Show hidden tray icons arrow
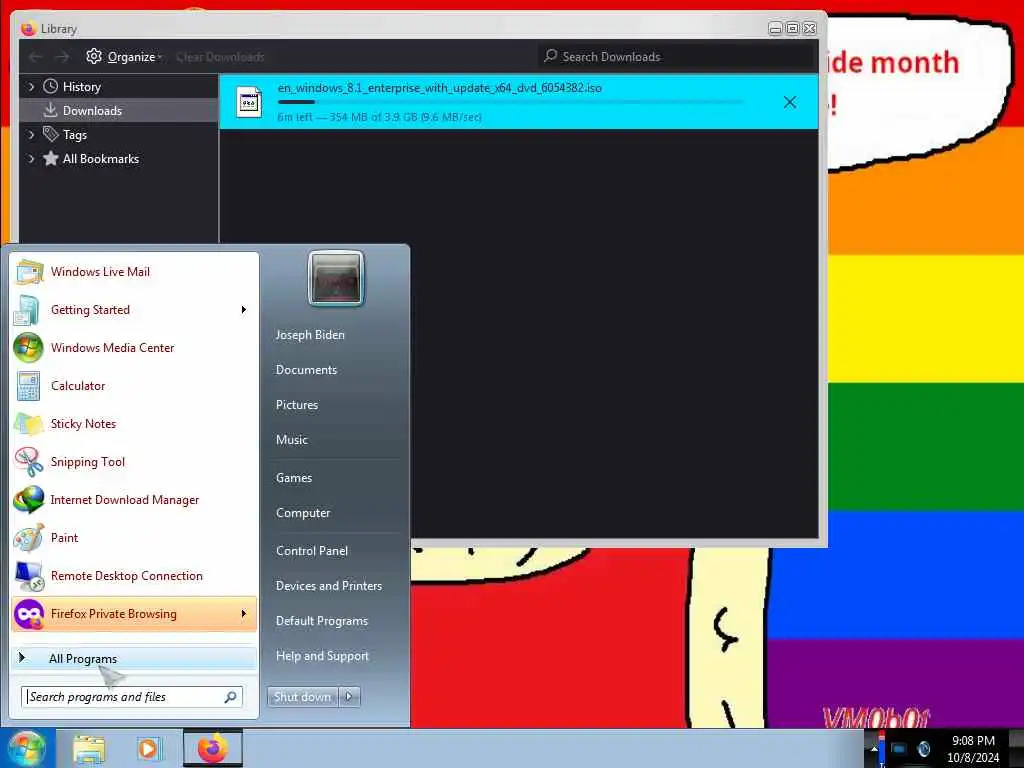This screenshot has height=768, width=1024. tap(874, 748)
